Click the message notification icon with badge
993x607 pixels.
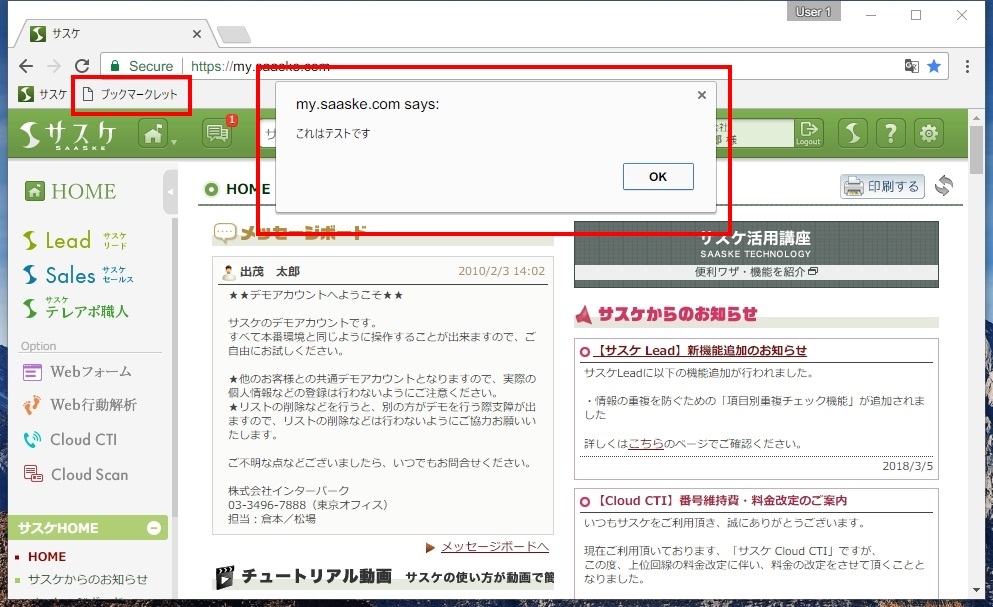point(217,133)
